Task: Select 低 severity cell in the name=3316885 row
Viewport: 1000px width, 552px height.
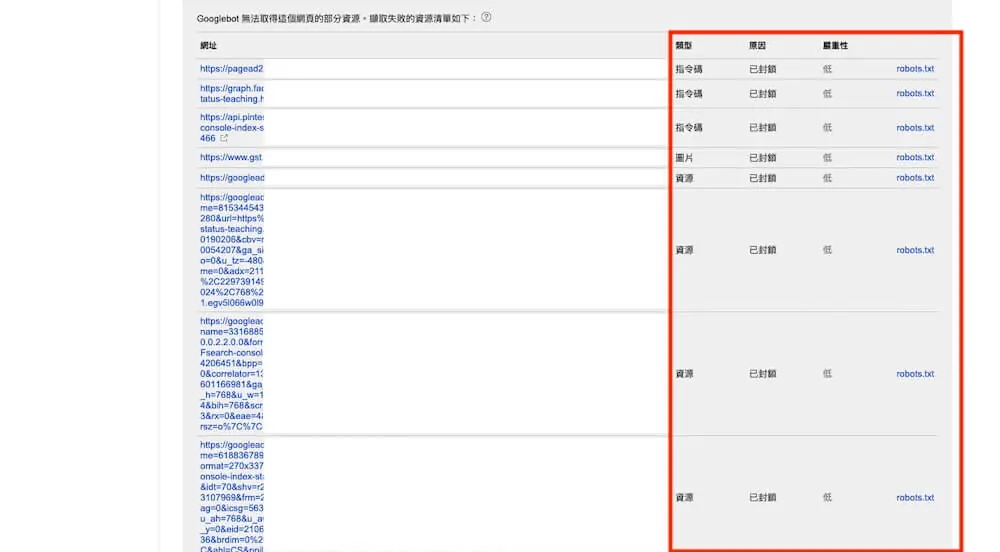Action: (x=827, y=374)
